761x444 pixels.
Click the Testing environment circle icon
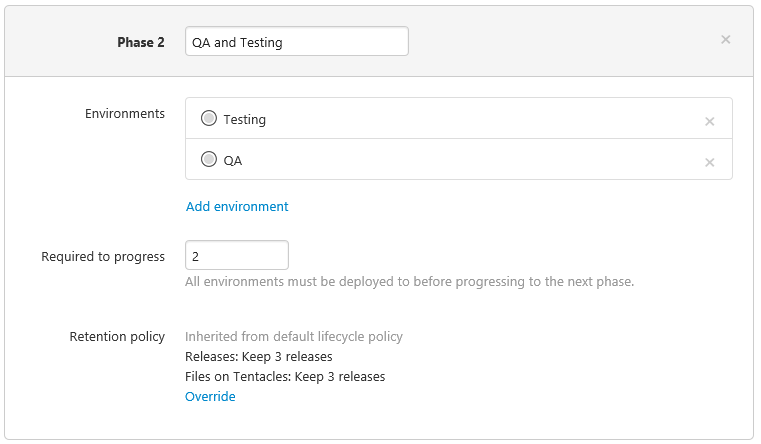(x=209, y=118)
